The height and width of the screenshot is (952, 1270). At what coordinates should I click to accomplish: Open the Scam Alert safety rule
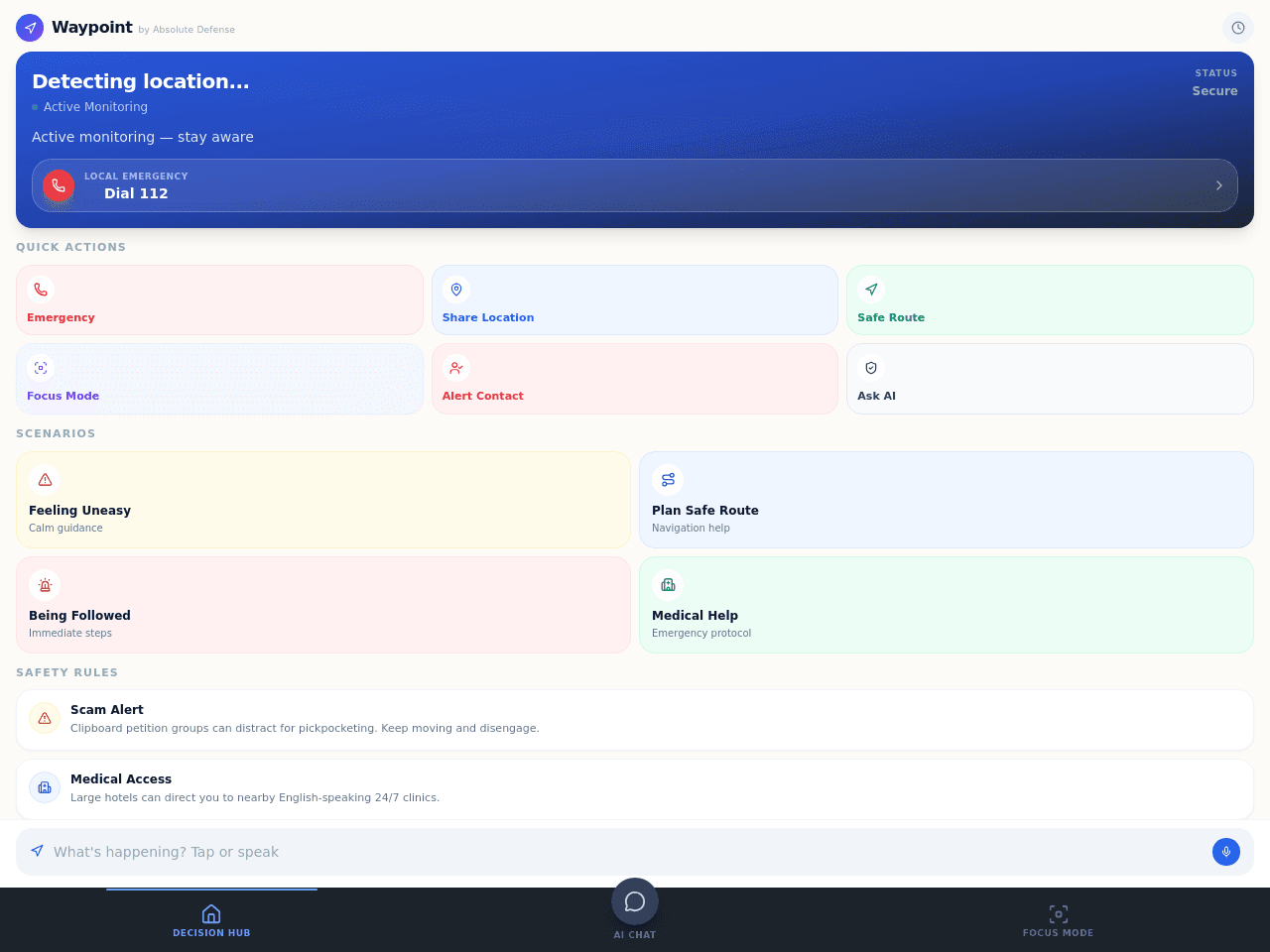635,720
